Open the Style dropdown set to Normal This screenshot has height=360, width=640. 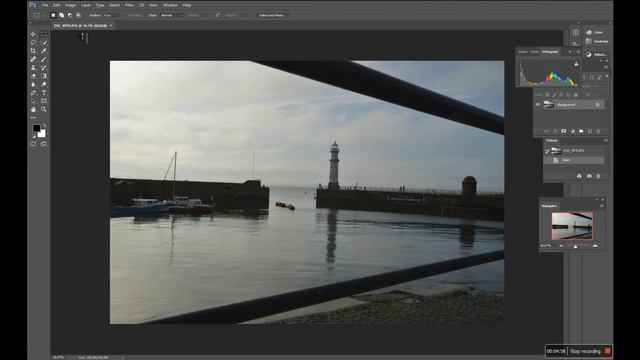pos(172,15)
